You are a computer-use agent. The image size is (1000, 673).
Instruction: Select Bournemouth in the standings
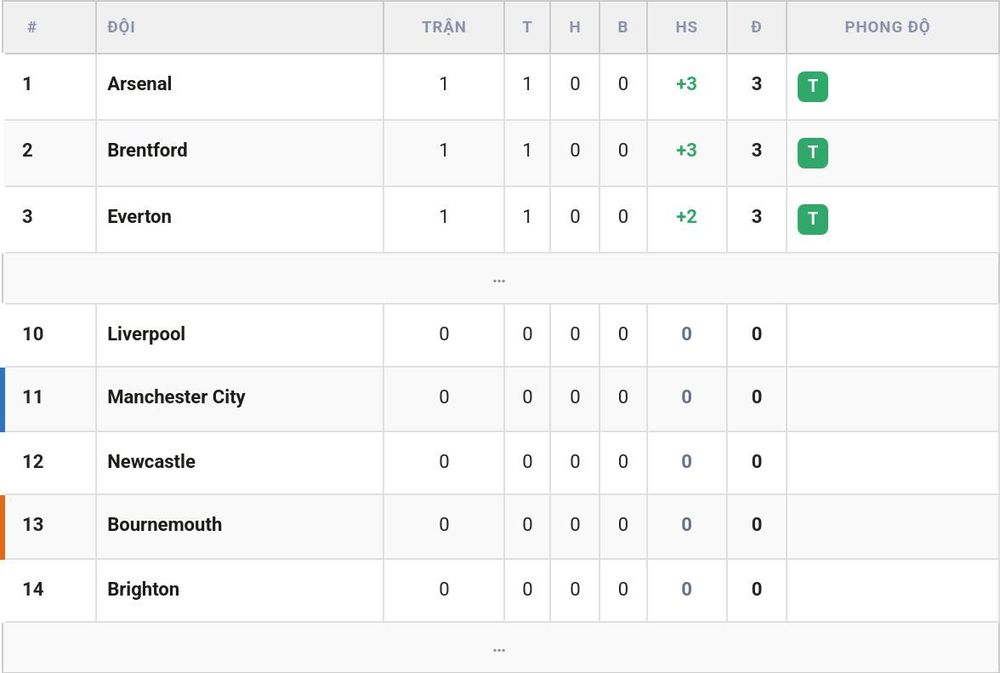click(165, 524)
